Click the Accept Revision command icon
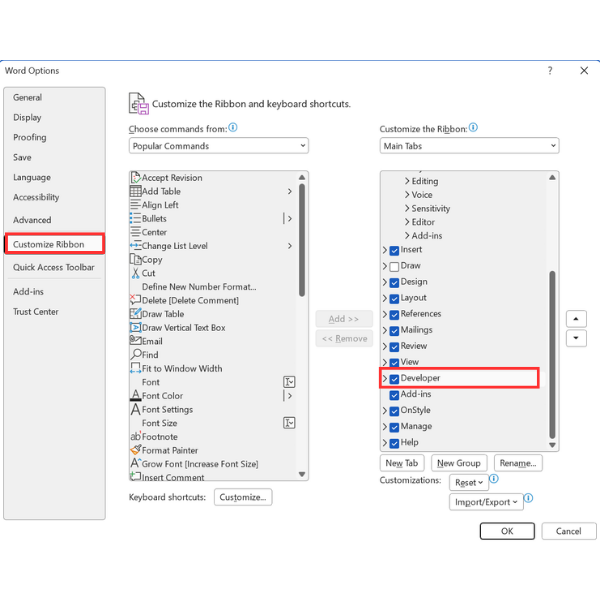Screen dimensions: 600x600 pos(135,178)
